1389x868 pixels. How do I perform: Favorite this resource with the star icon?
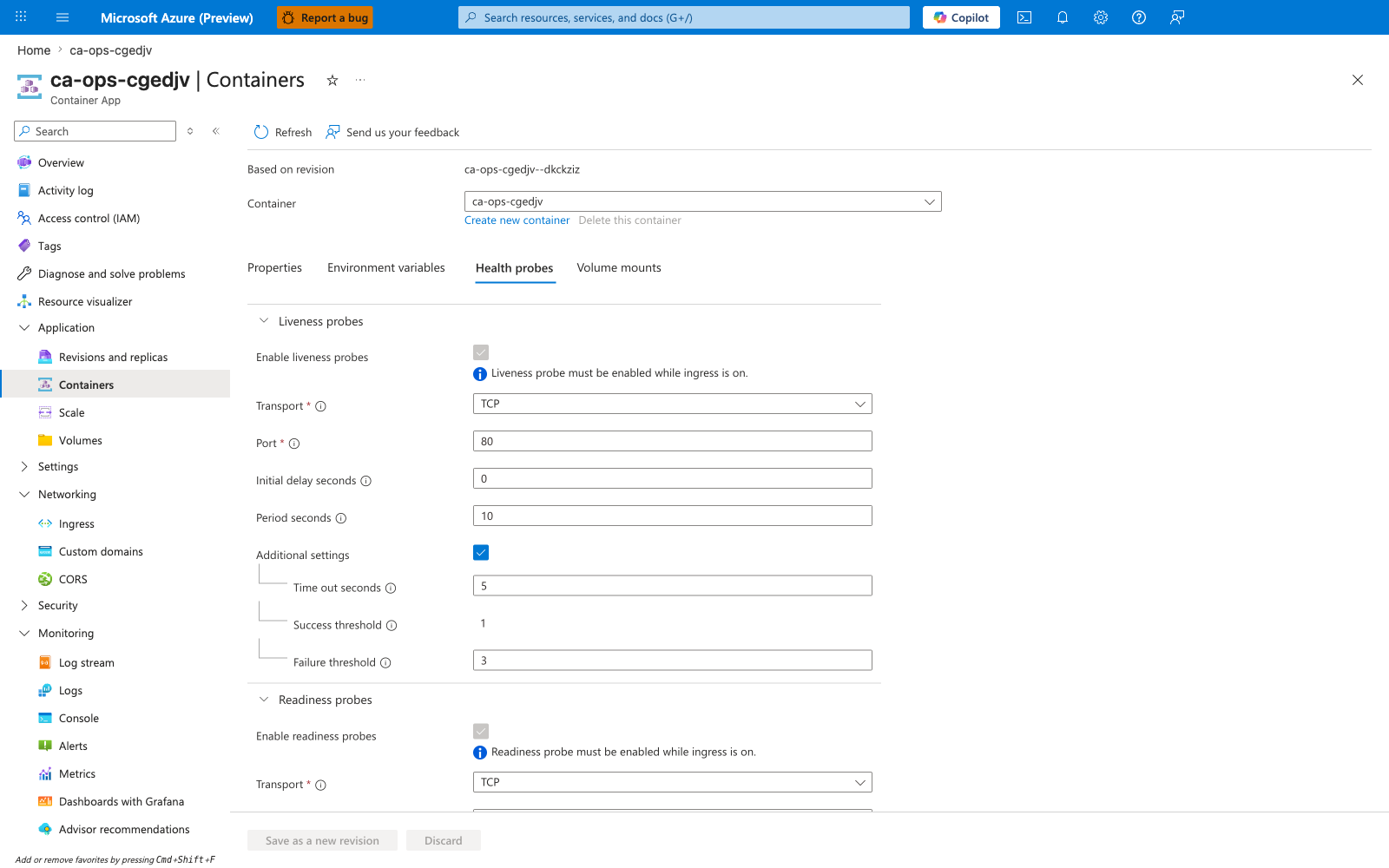(x=332, y=80)
